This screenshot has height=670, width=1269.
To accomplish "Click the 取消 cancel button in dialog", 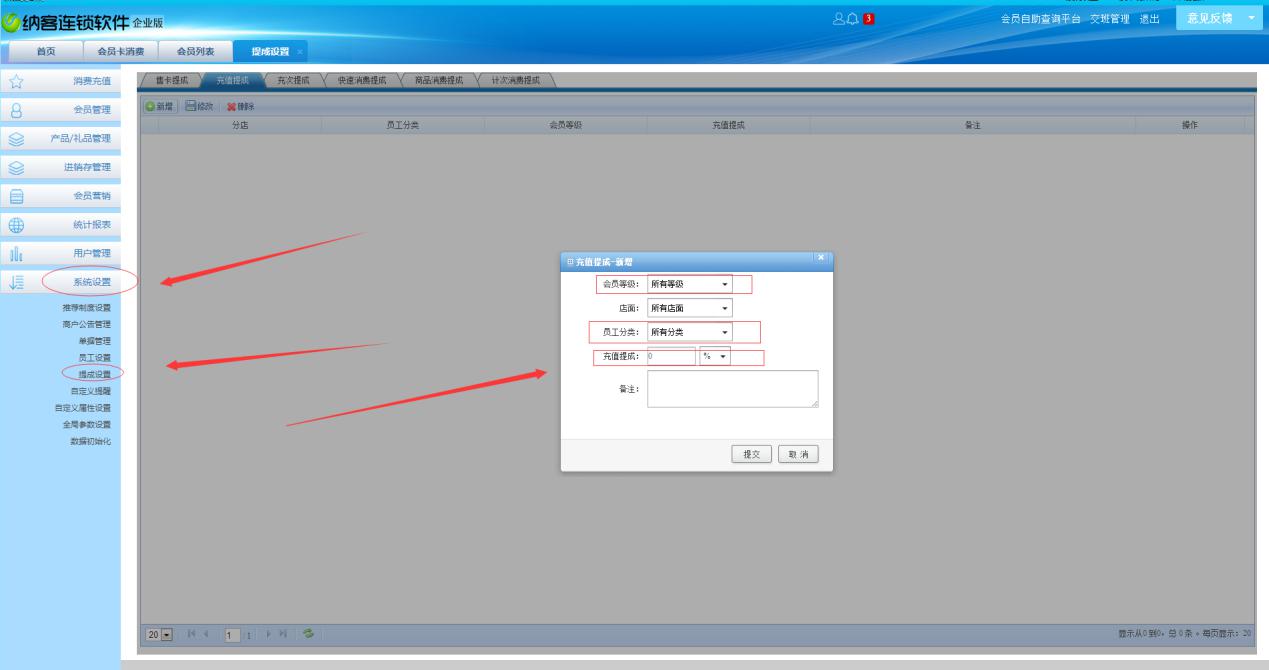I will (798, 454).
